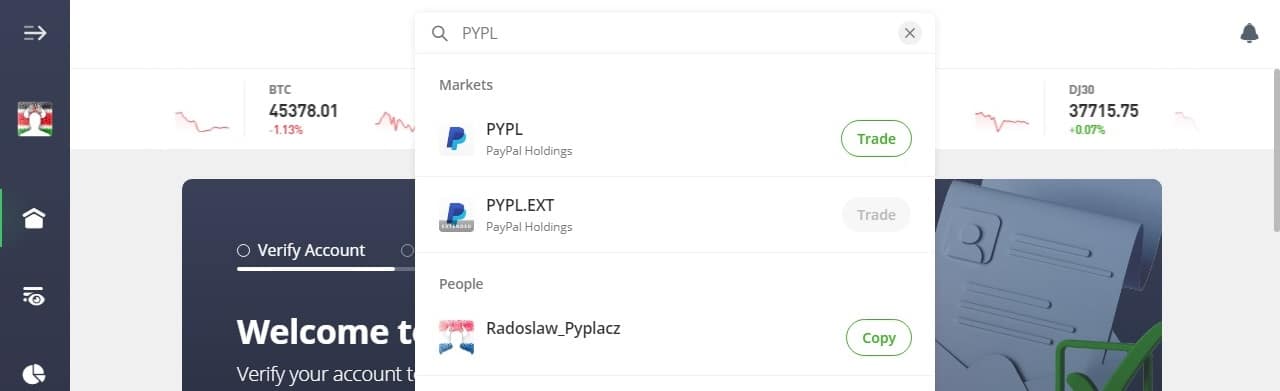
Task: Go to the Home icon in the sidebar
Action: click(35, 218)
